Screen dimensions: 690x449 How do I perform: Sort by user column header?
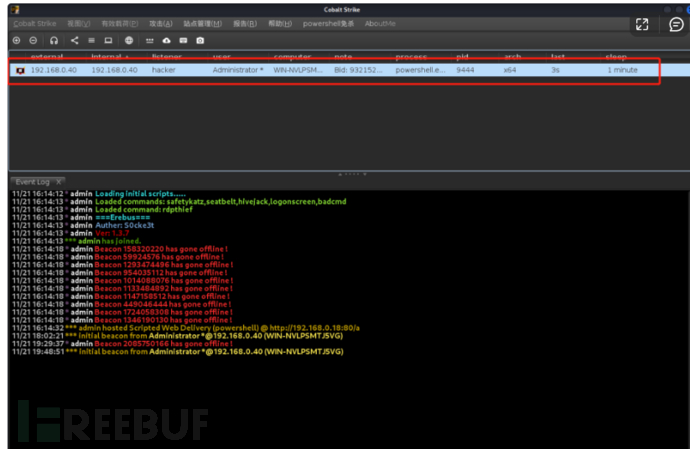[x=222, y=57]
